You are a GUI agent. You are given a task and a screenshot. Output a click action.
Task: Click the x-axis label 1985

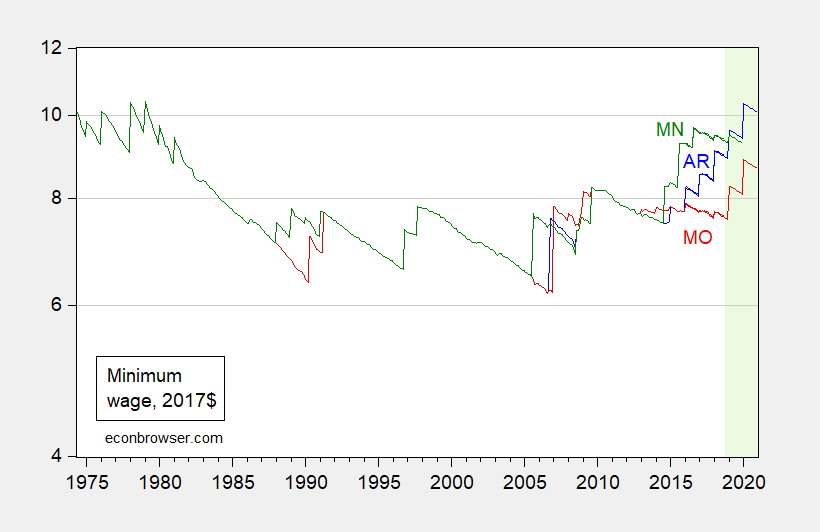(233, 482)
